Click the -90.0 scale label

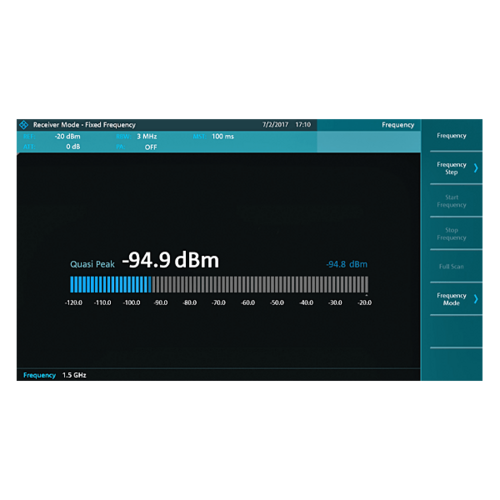click(161, 303)
